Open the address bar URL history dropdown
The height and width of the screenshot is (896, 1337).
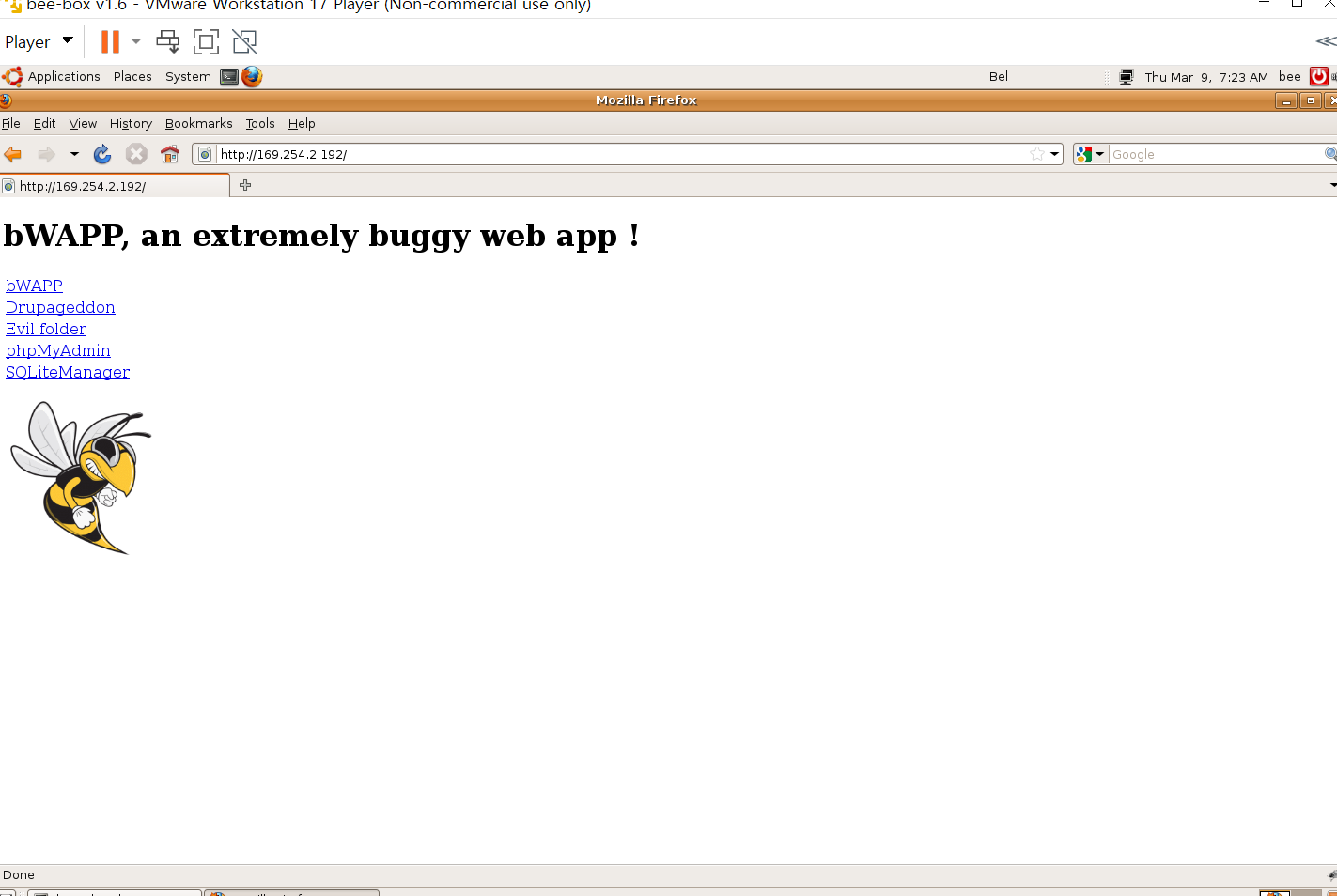tap(1055, 154)
